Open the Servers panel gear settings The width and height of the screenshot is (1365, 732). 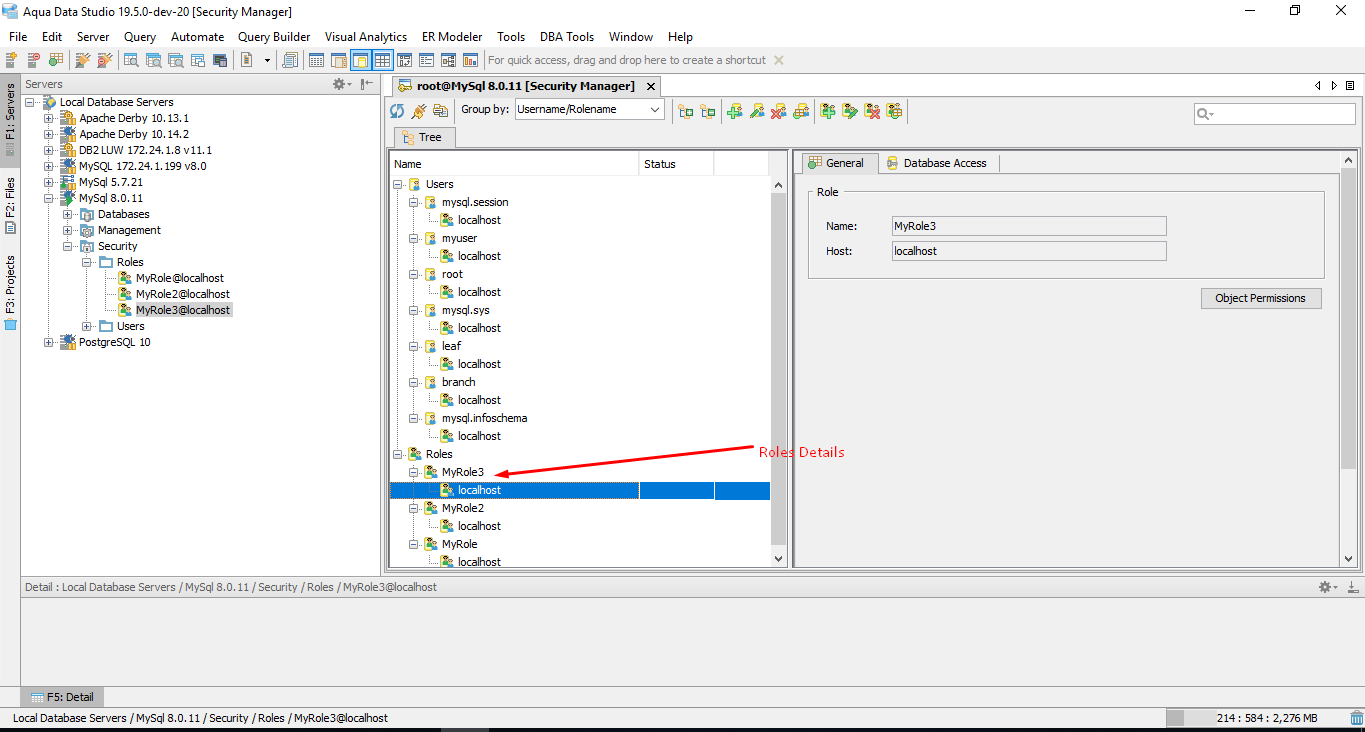coord(341,85)
